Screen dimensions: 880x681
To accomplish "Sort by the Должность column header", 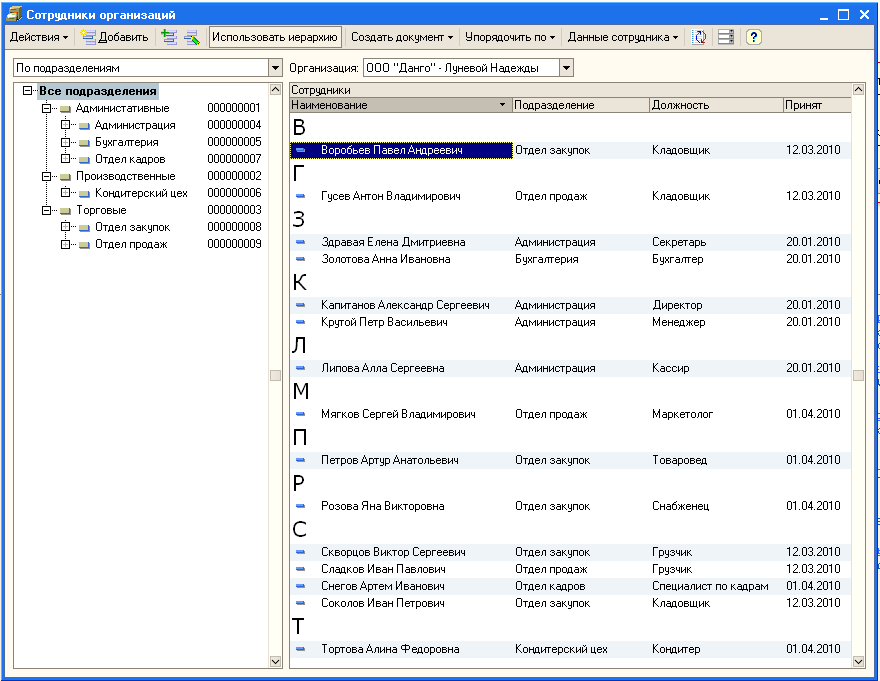I will click(714, 105).
